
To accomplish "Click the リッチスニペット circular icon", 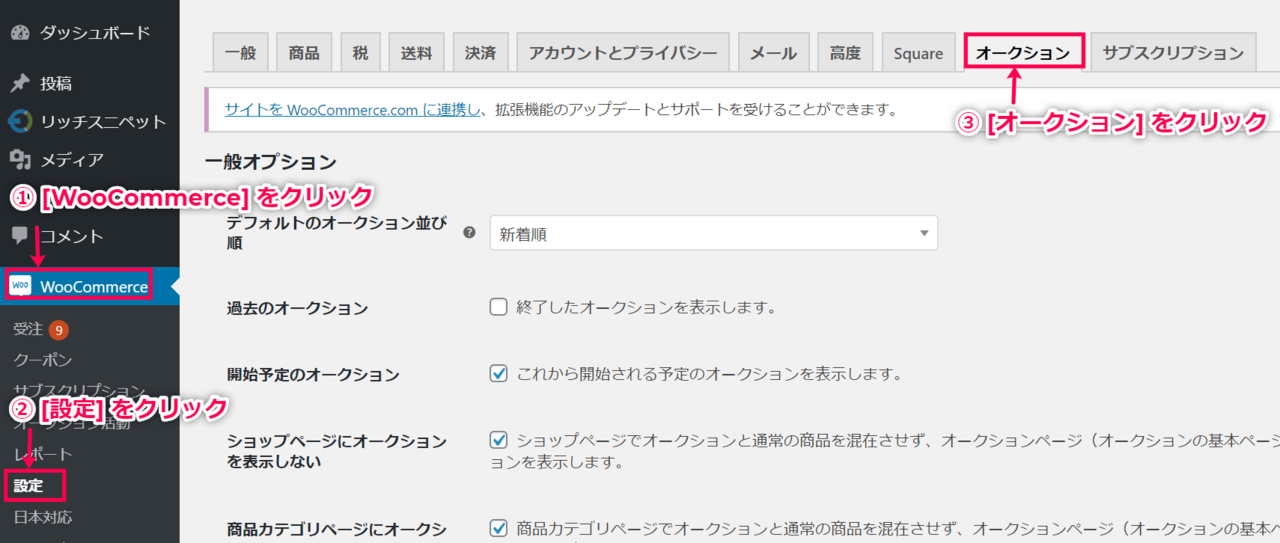I will click(x=19, y=121).
